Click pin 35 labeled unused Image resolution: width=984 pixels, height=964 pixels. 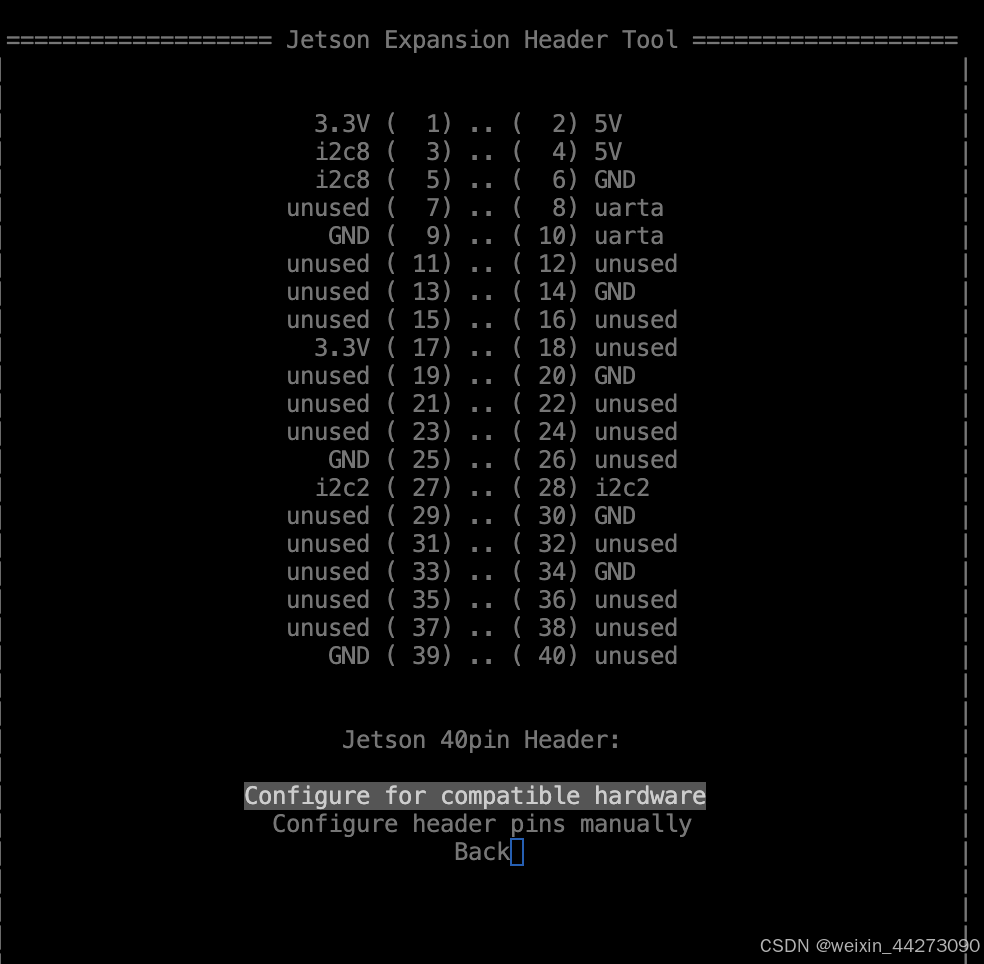tap(369, 599)
